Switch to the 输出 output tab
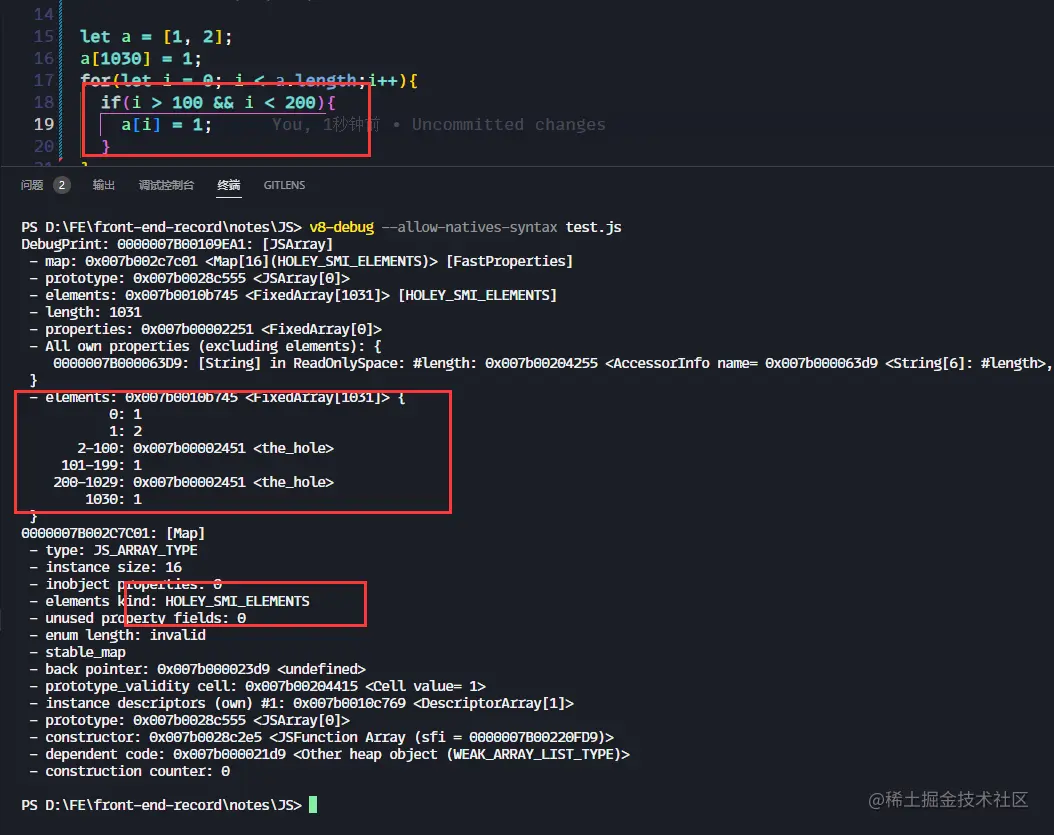 104,185
